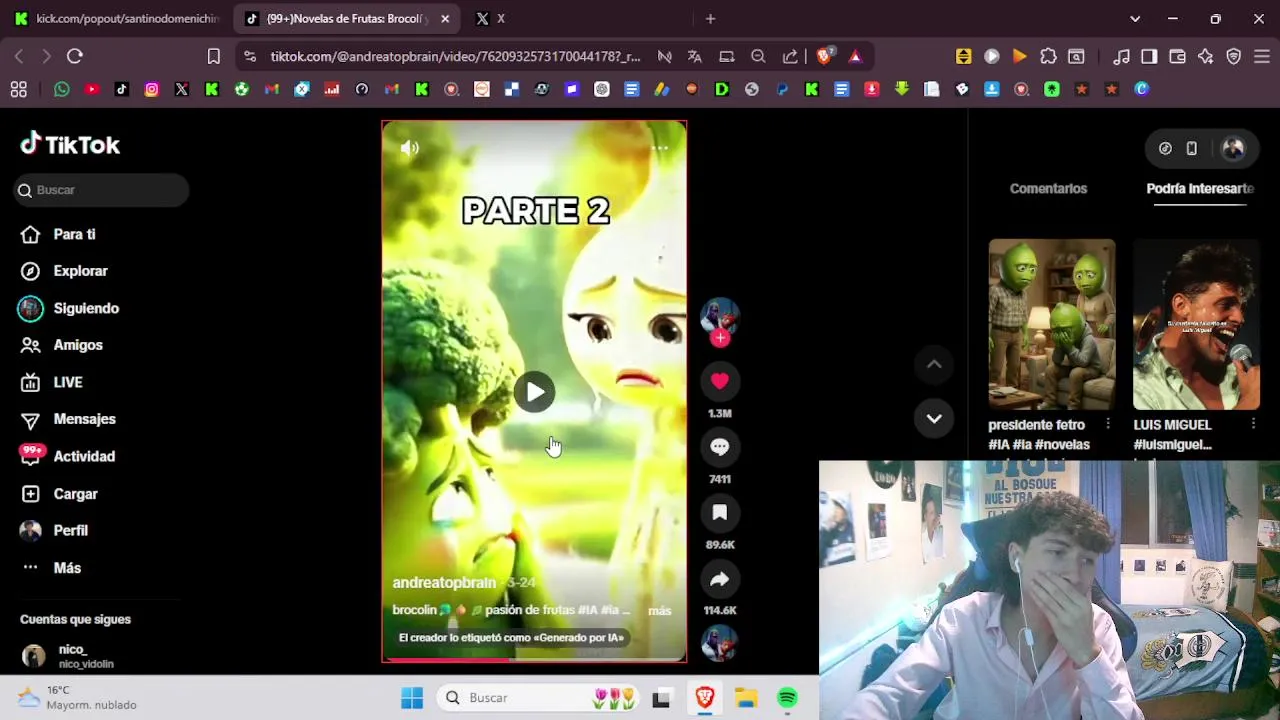1280x720 pixels.
Task: Open Instagram bookmark in bookmarks bar
Action: pos(152,89)
